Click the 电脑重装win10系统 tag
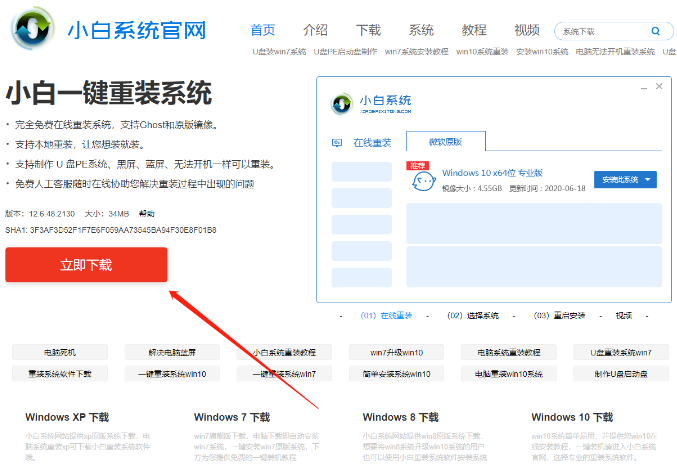Viewport: 677px width, 465px height. point(509,373)
